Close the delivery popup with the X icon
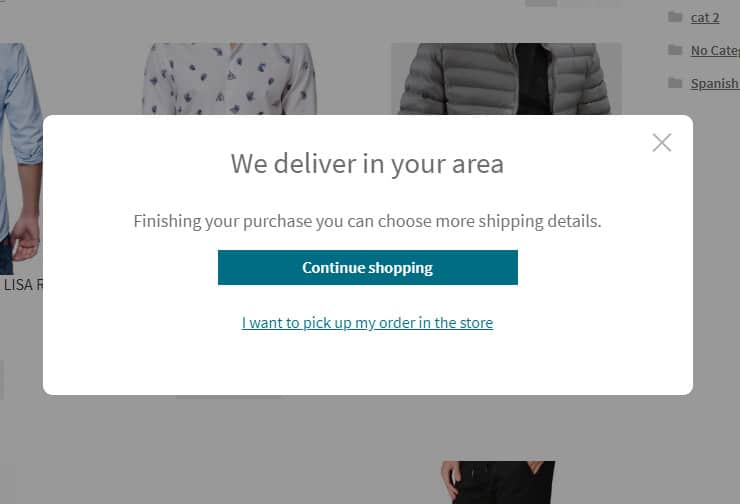Screen dimensions: 740x504 (662, 143)
